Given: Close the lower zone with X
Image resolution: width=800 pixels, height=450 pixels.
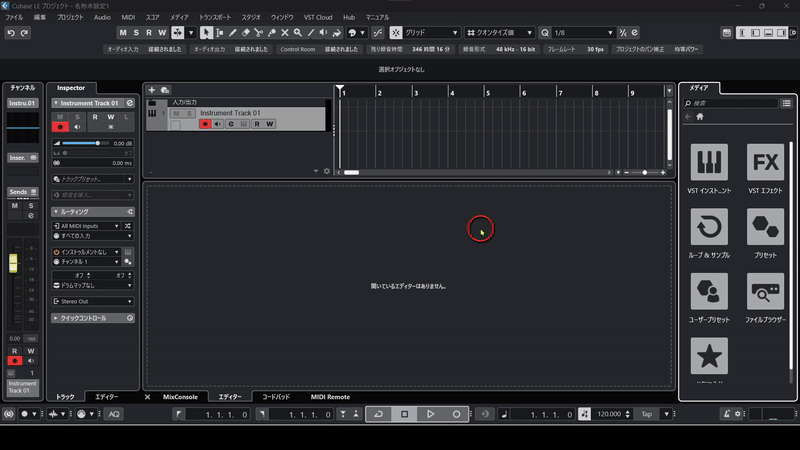Looking at the screenshot, I should point(147,397).
